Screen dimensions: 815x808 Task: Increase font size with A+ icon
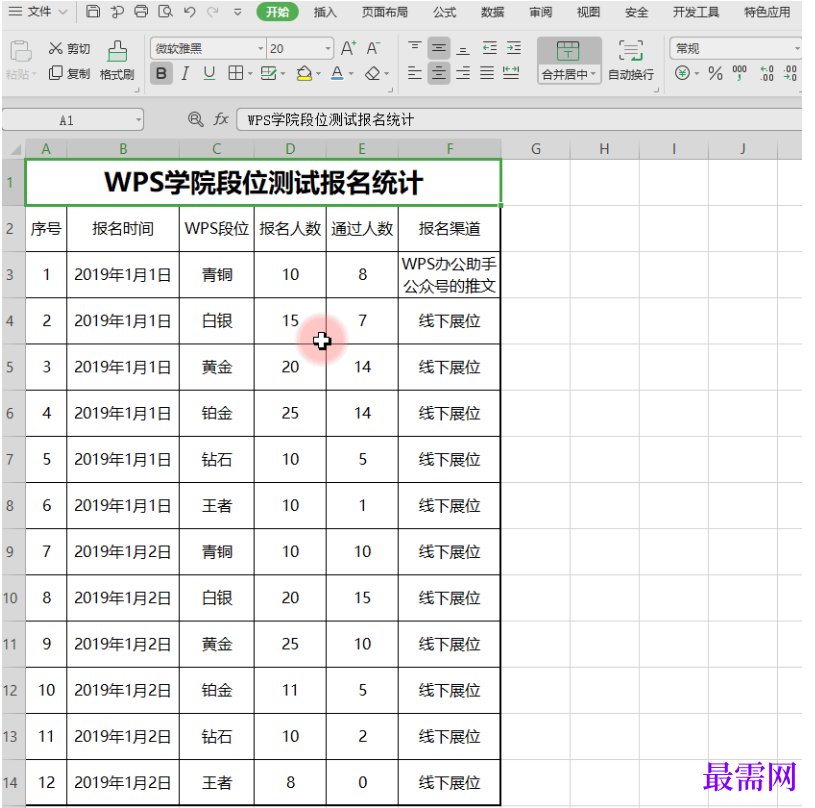tap(348, 49)
